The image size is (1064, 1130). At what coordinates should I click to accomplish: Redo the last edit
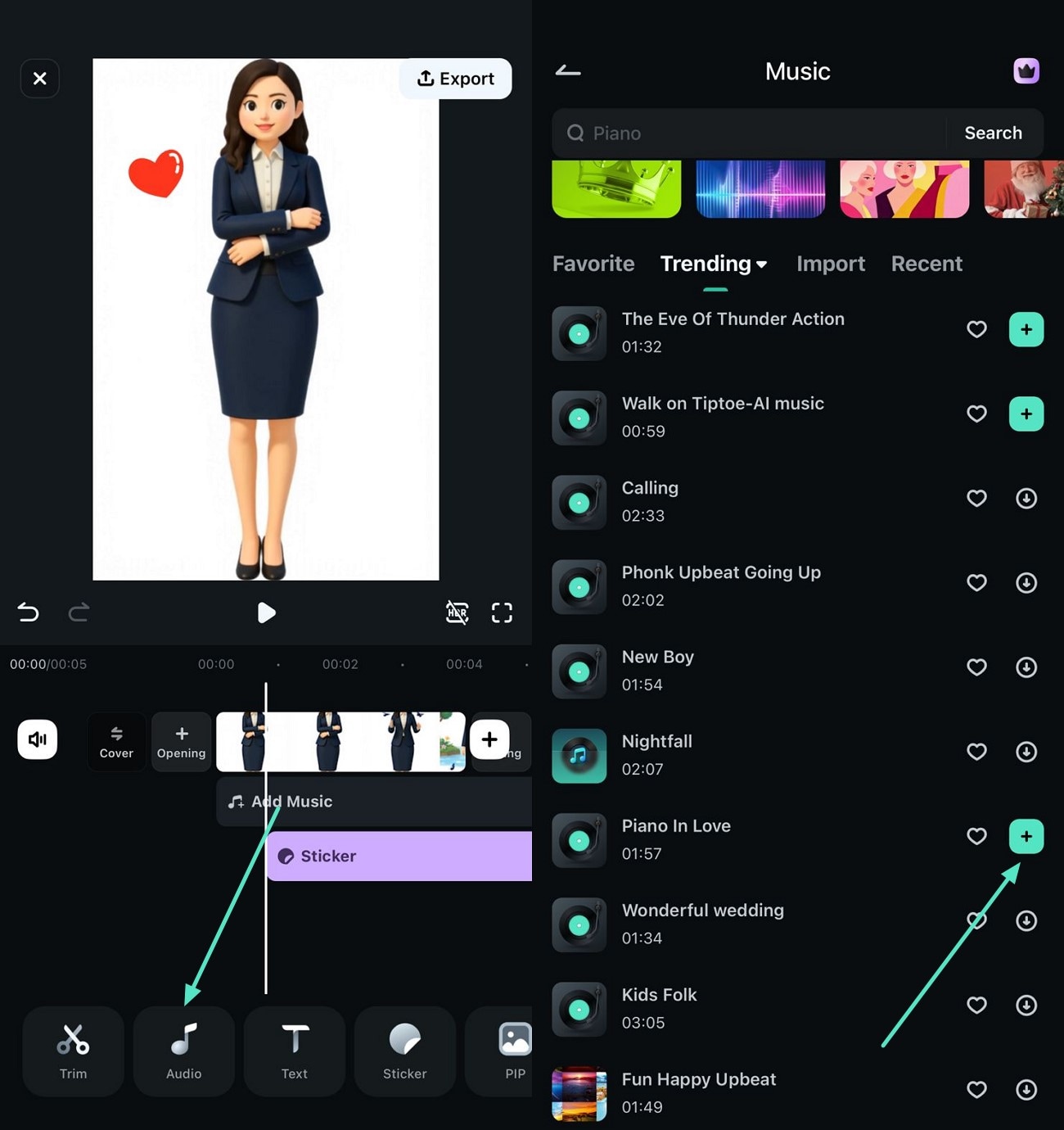pos(79,612)
